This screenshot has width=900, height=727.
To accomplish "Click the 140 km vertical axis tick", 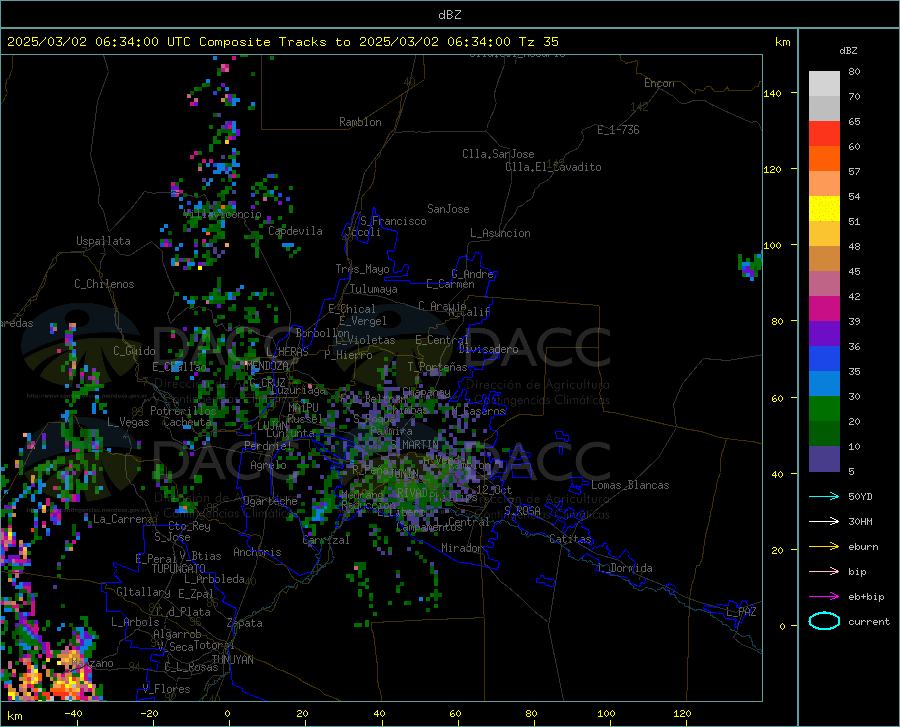I will [x=773, y=93].
